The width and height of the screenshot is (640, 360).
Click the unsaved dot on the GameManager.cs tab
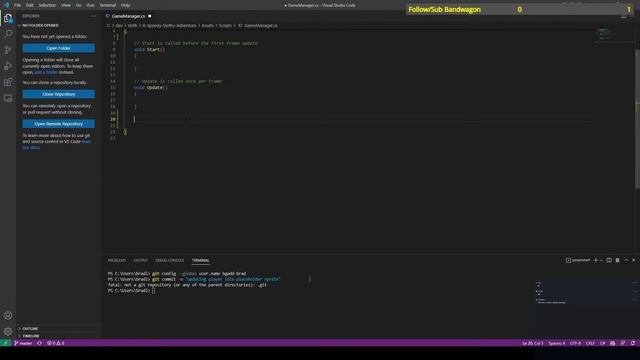tap(150, 16)
